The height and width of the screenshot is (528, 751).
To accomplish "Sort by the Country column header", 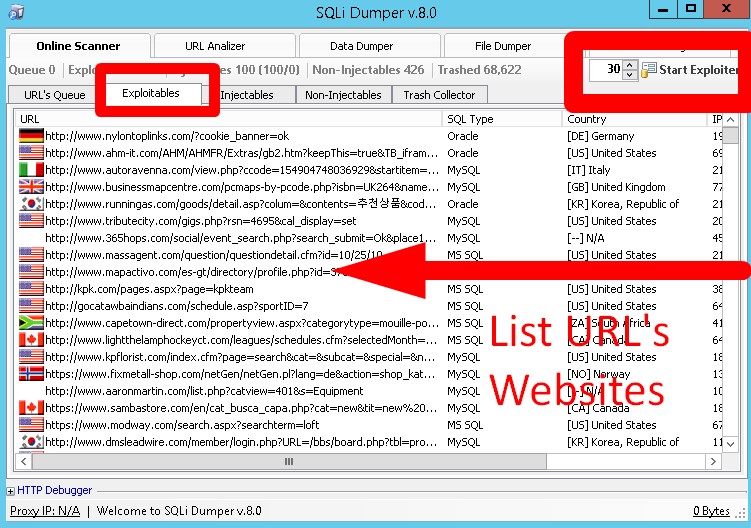I will (634, 119).
